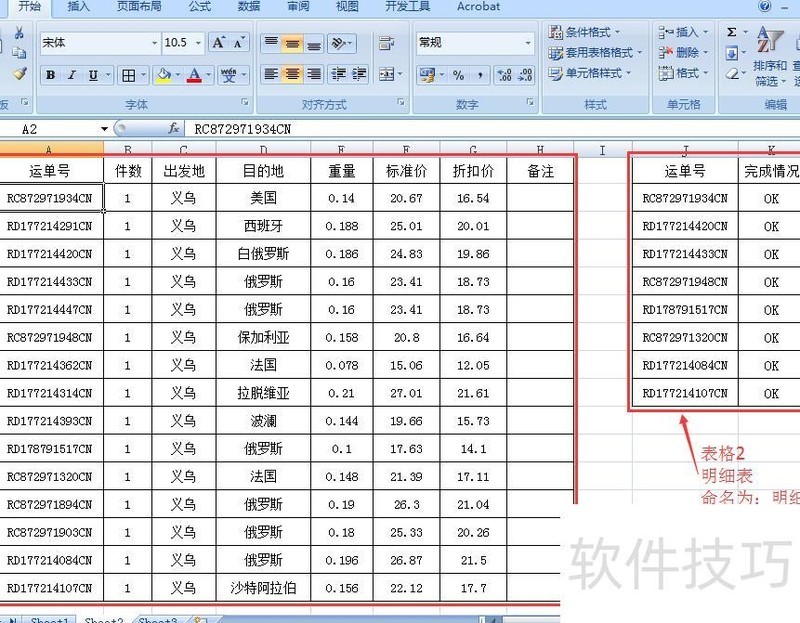The image size is (800, 623).
Task: Select the Format Painter tool
Action: tap(18, 73)
